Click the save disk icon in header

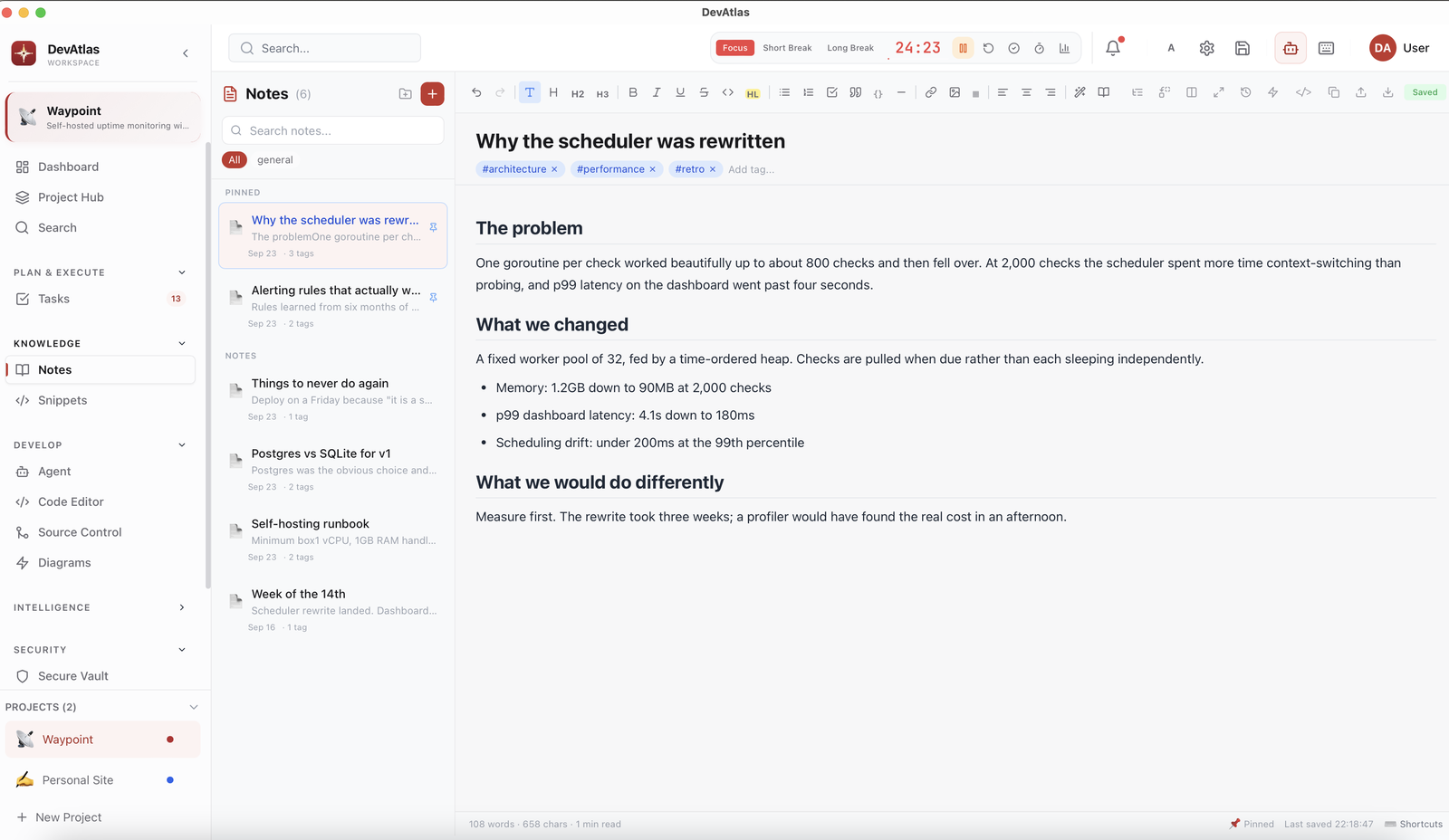(1243, 48)
